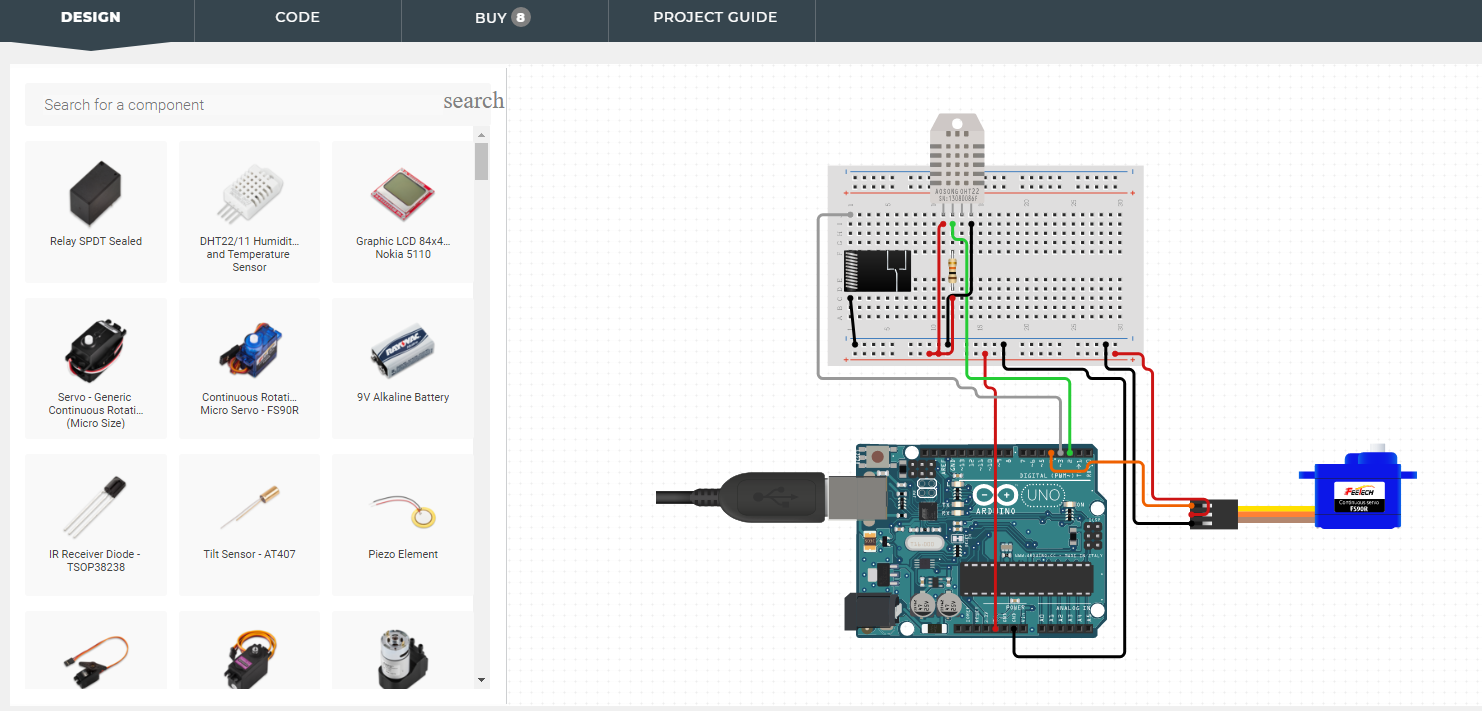Select the Continuous Rotation Micro Servo FS90R
The image size is (1482, 711).
click(249, 368)
